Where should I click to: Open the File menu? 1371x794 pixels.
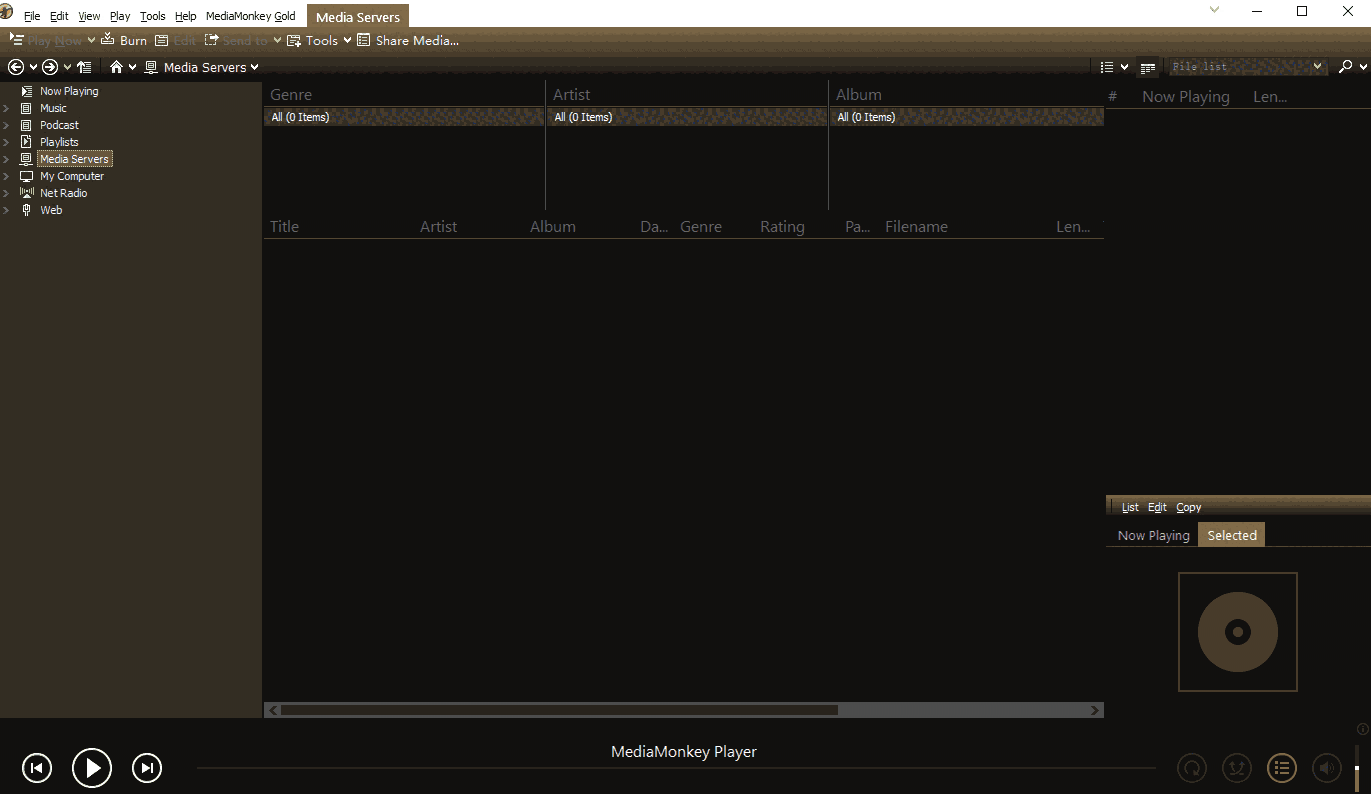[x=32, y=16]
